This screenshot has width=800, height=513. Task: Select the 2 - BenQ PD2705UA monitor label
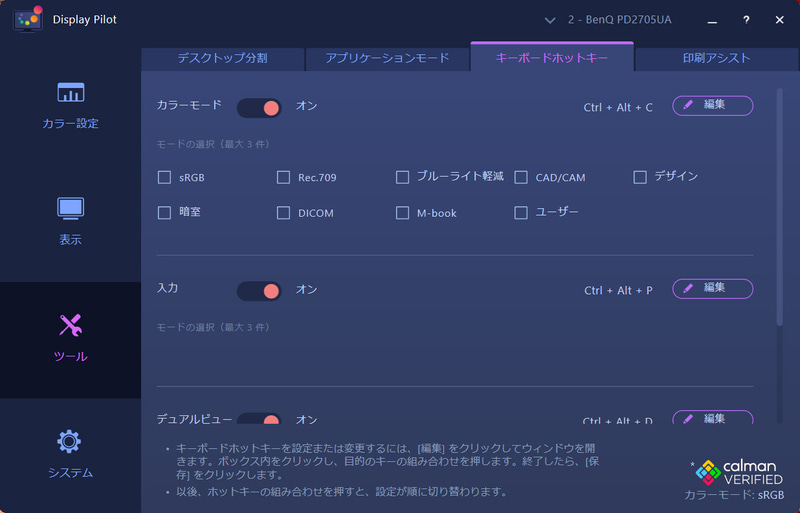[x=619, y=19]
